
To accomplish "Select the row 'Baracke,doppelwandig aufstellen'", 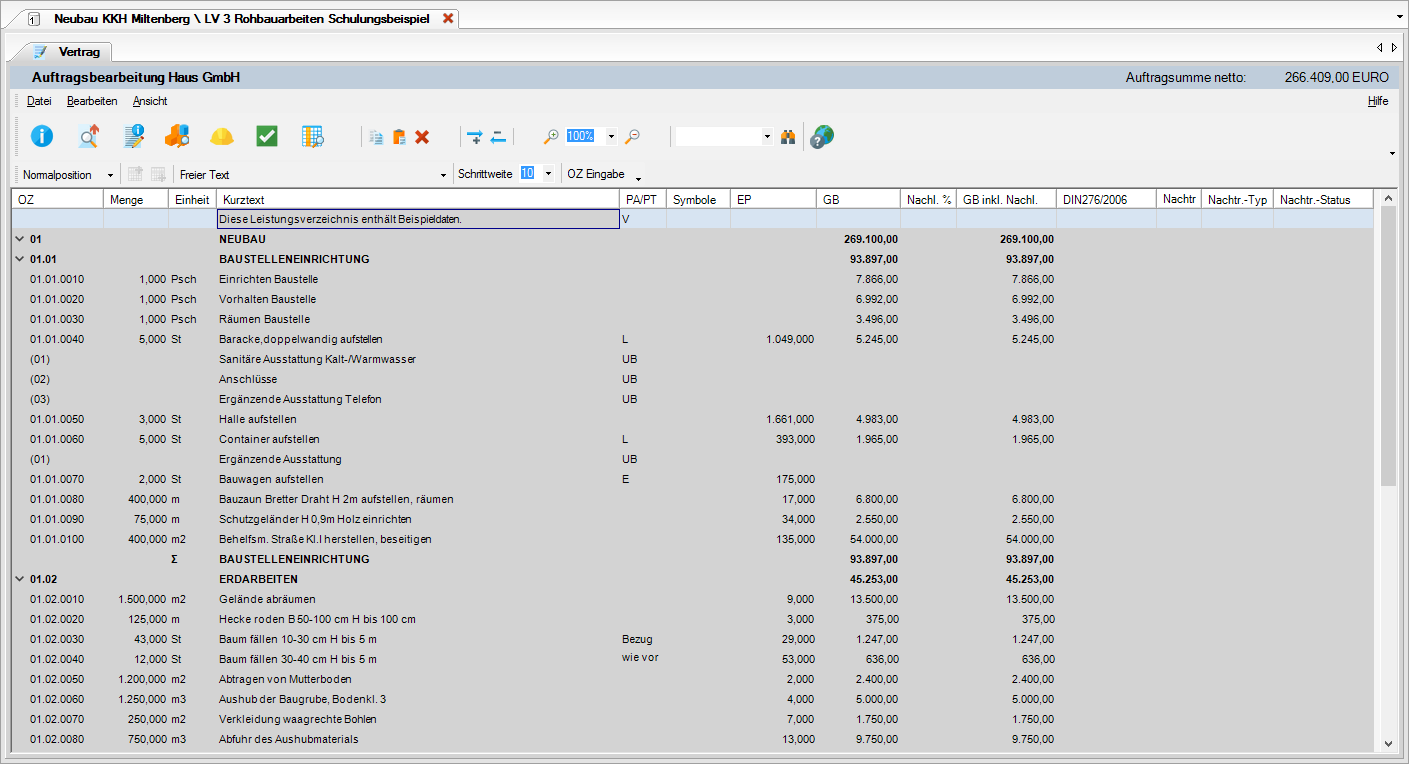I will (x=694, y=339).
